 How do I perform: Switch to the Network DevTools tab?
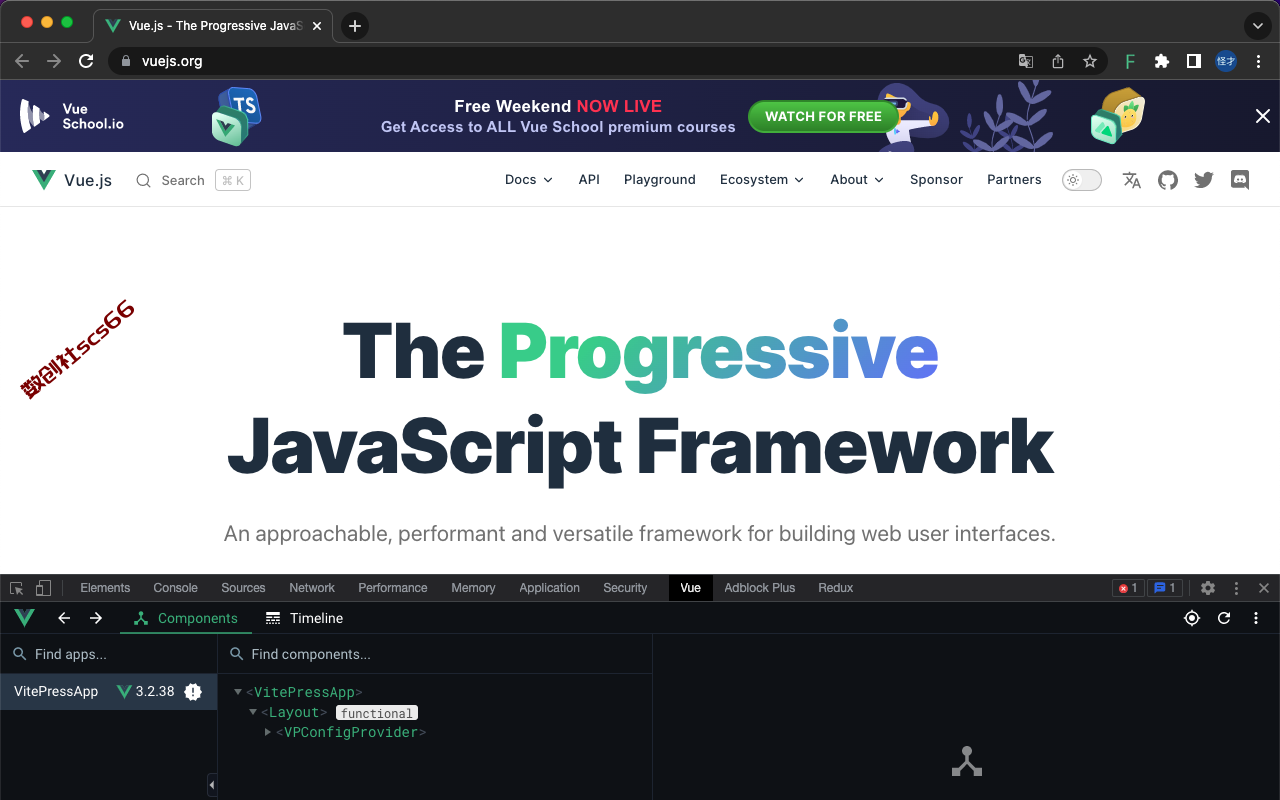coord(312,588)
